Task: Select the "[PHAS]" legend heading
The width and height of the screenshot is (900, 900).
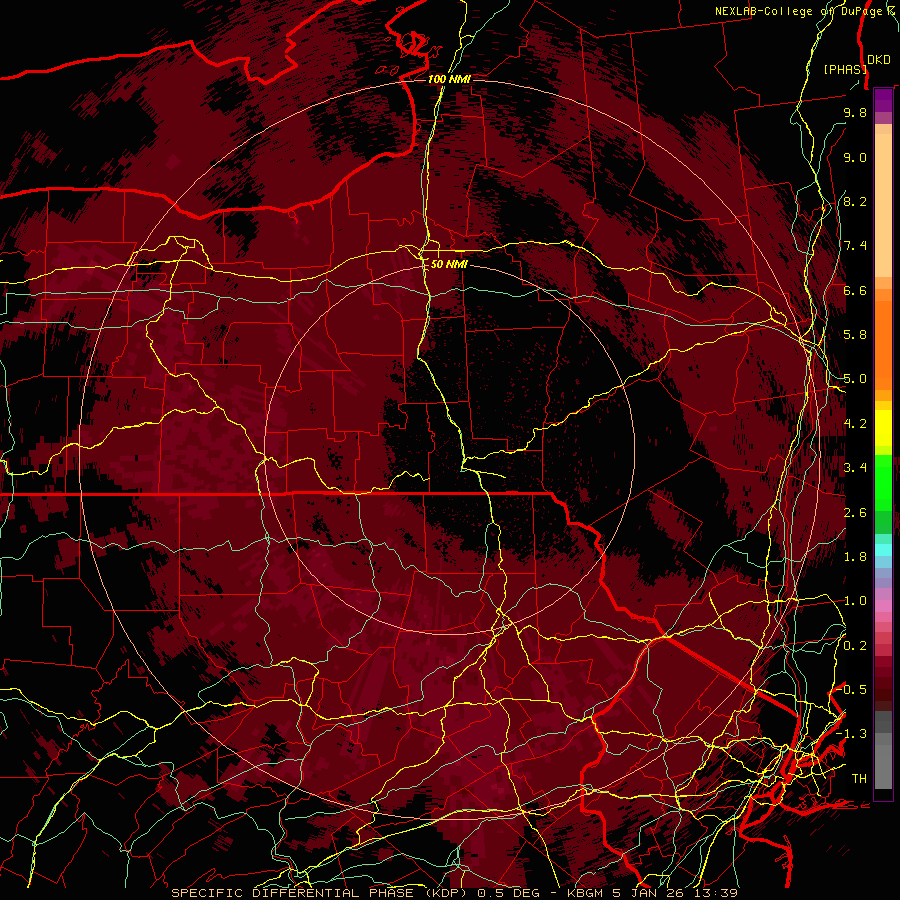Action: pos(845,69)
